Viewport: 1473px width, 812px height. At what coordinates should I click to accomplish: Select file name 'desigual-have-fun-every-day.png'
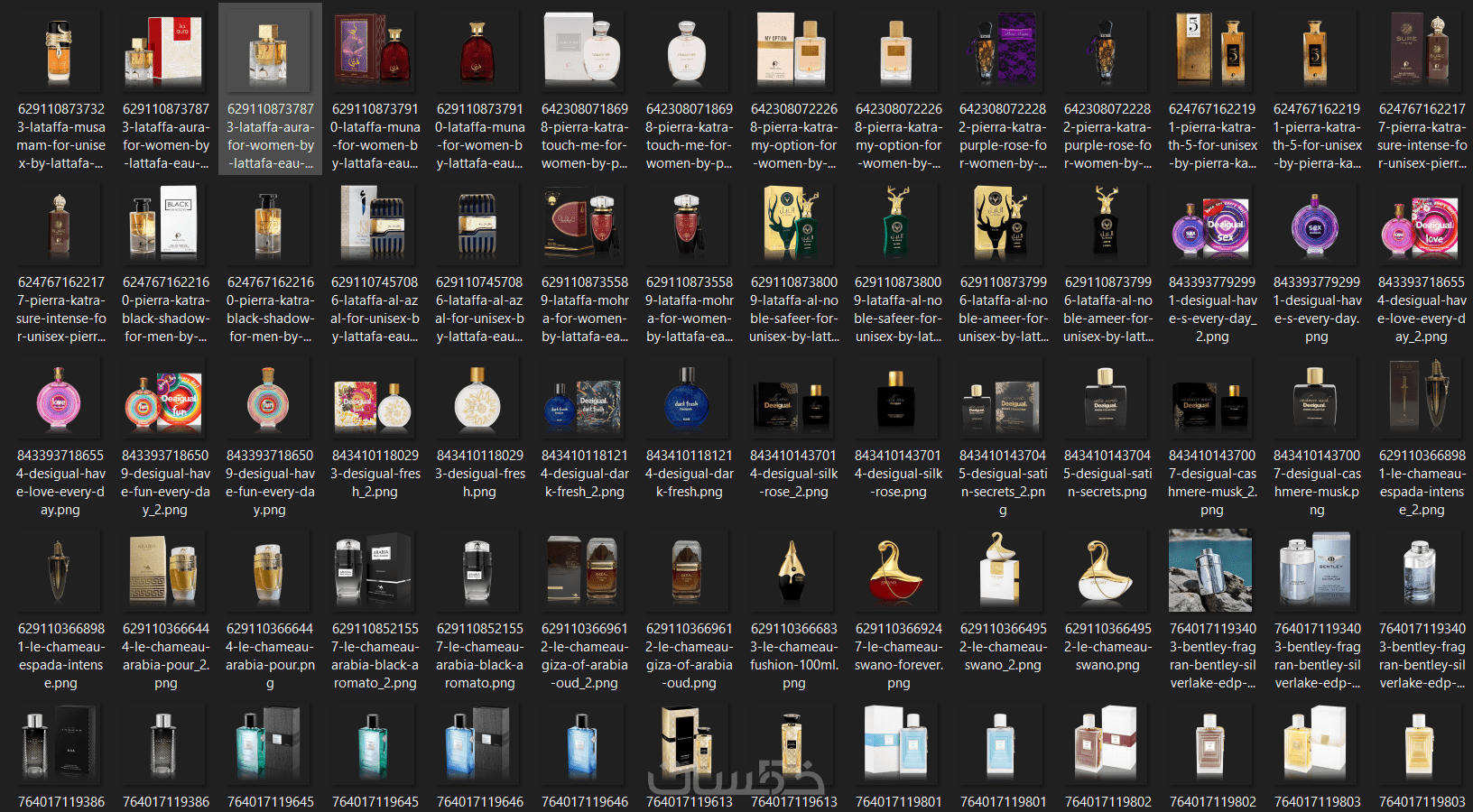point(270,483)
